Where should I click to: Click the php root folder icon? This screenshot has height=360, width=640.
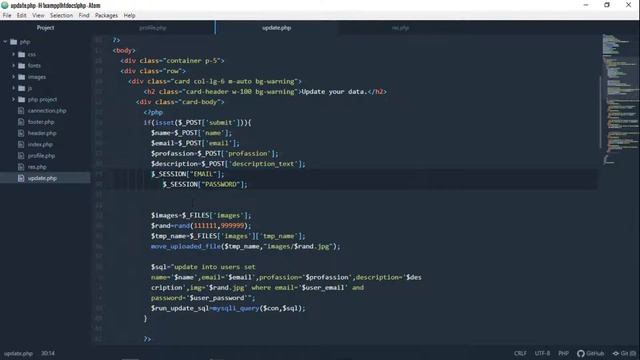tap(13, 42)
